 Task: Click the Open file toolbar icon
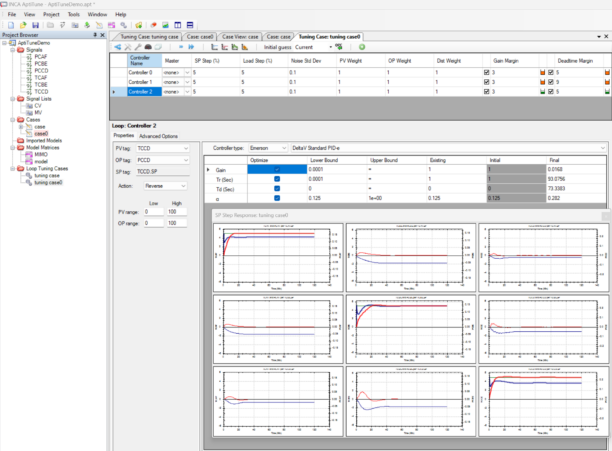coord(22,24)
